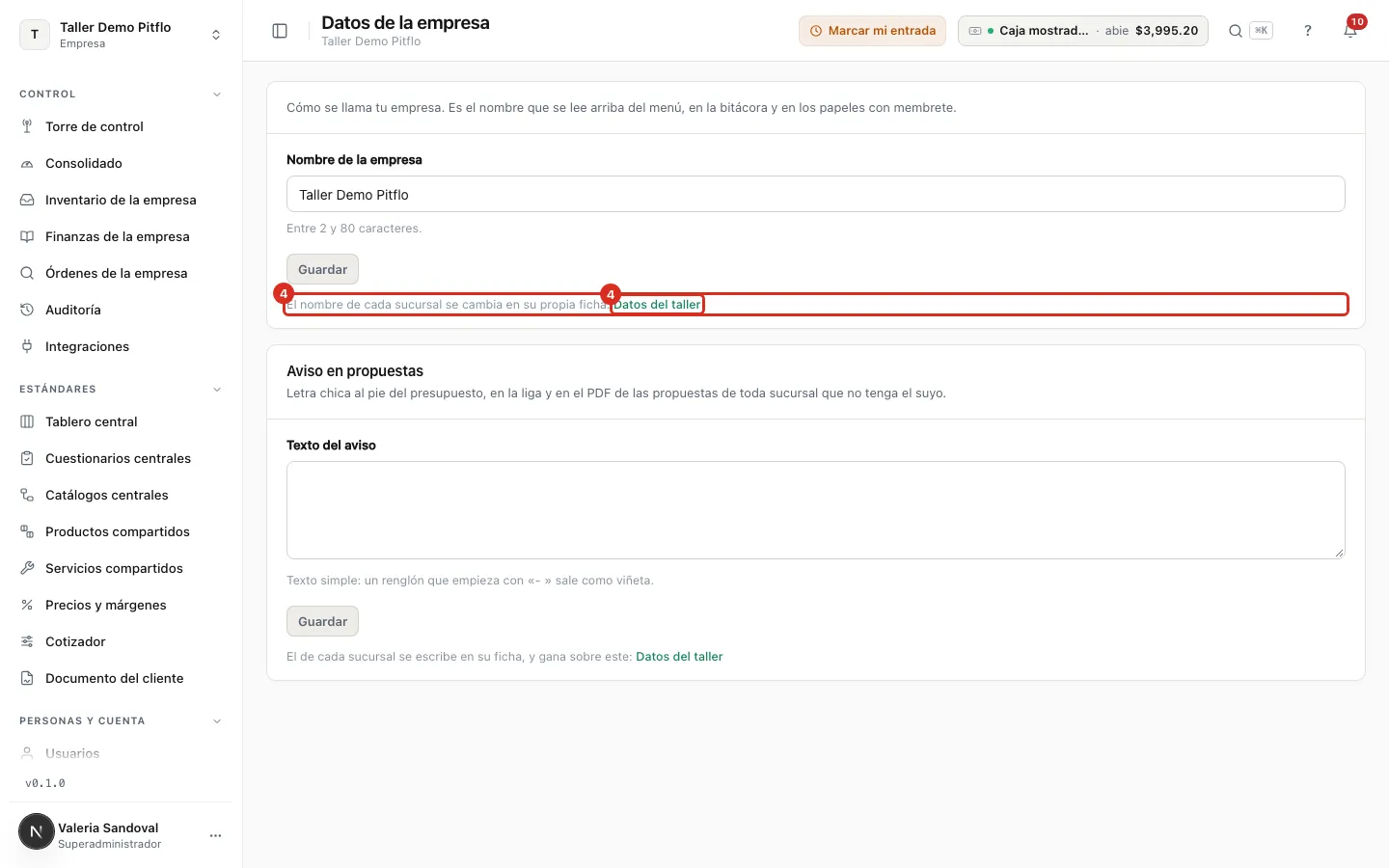The image size is (1389, 868).
Task: Save the Aviso en propuestas with Guardar
Action: [322, 621]
